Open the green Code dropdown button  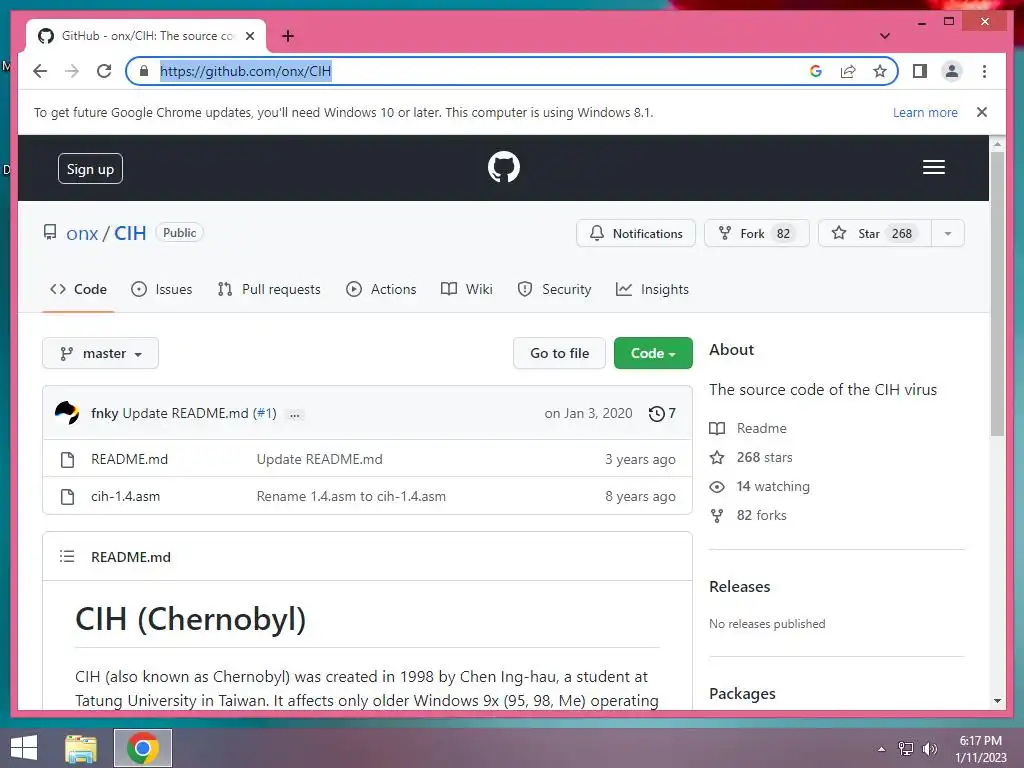653,353
